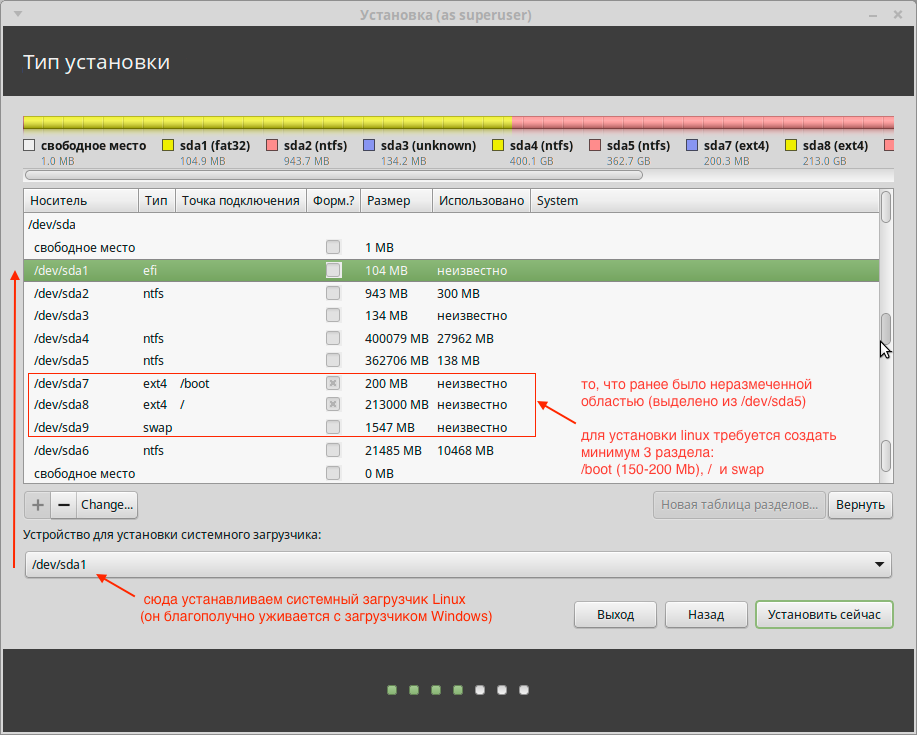Image resolution: width=917 pixels, height=735 pixels.
Task: Click the minus remove partition button
Action: click(x=64, y=505)
